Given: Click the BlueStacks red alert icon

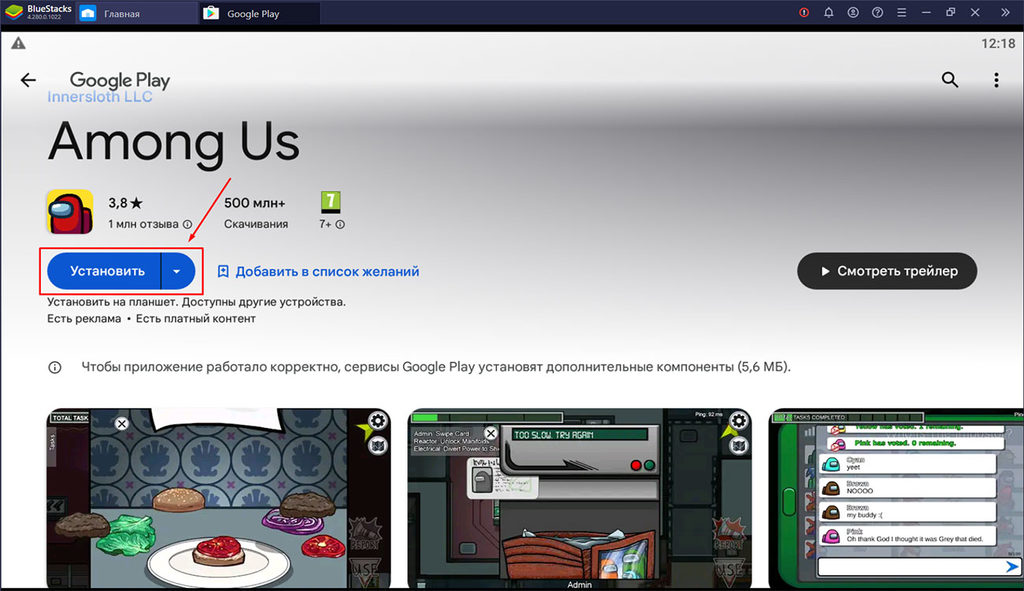Looking at the screenshot, I should 804,12.
